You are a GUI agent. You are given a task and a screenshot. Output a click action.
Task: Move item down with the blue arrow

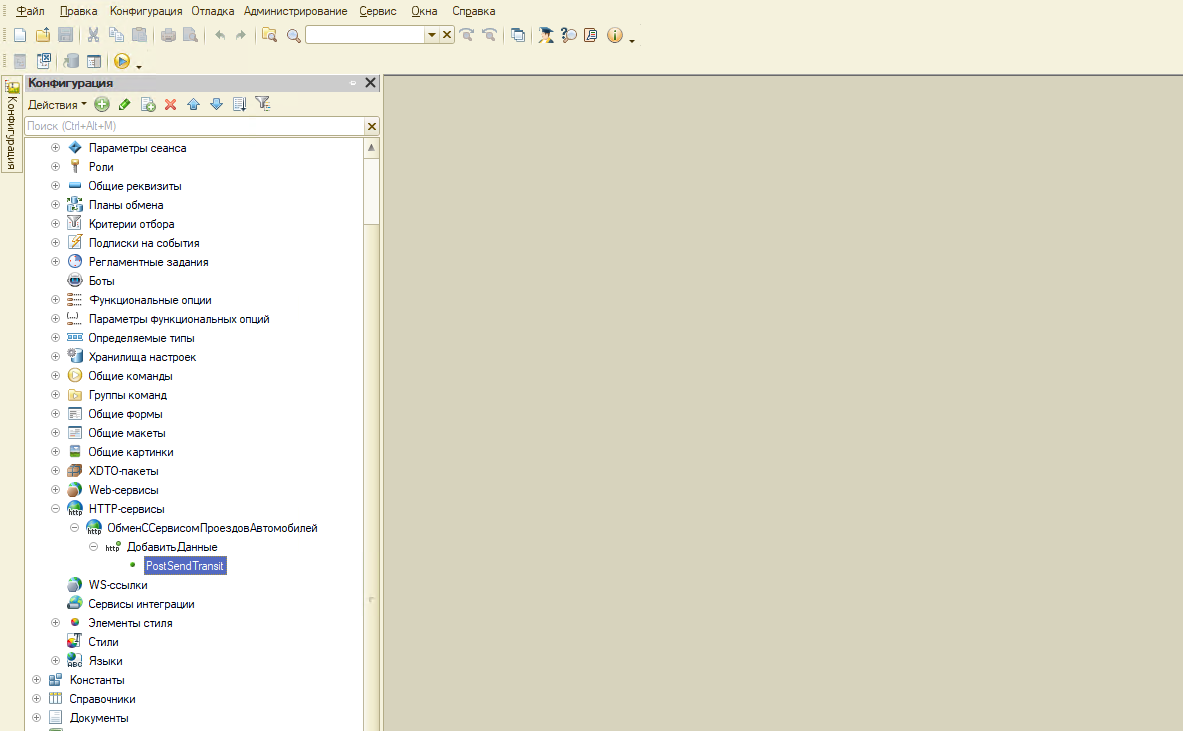pos(217,104)
